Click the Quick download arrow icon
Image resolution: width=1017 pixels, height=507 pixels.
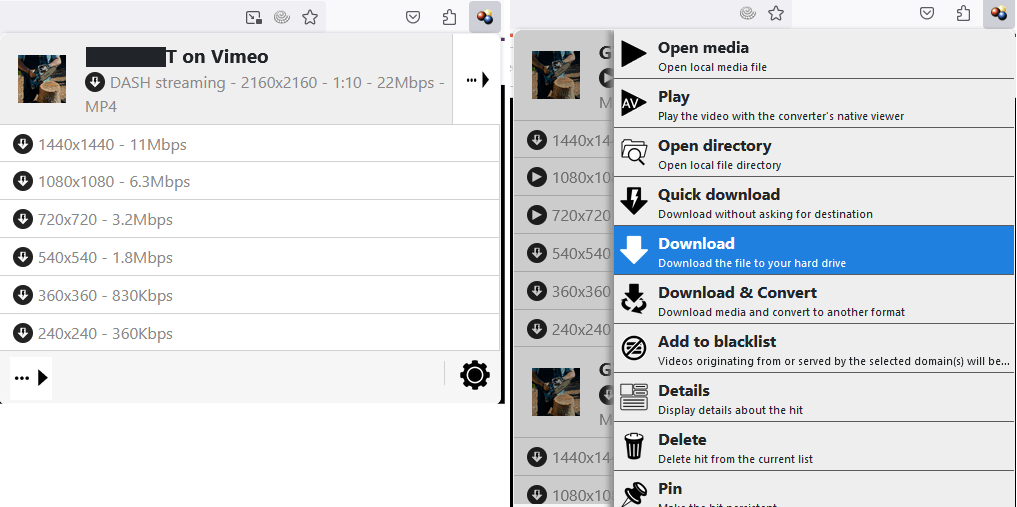pyautogui.click(x=634, y=201)
